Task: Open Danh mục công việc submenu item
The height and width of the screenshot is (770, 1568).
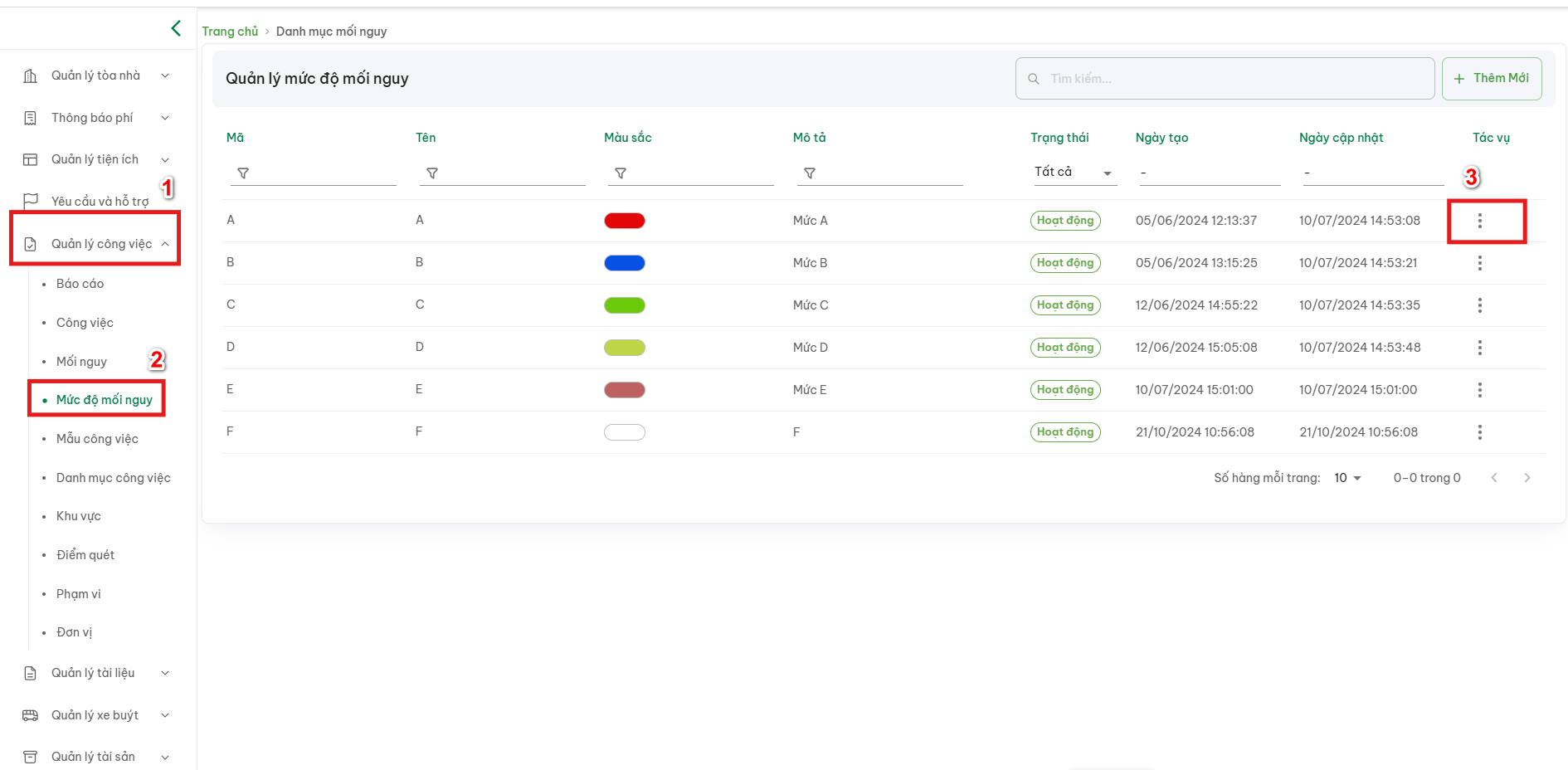Action: pos(114,478)
